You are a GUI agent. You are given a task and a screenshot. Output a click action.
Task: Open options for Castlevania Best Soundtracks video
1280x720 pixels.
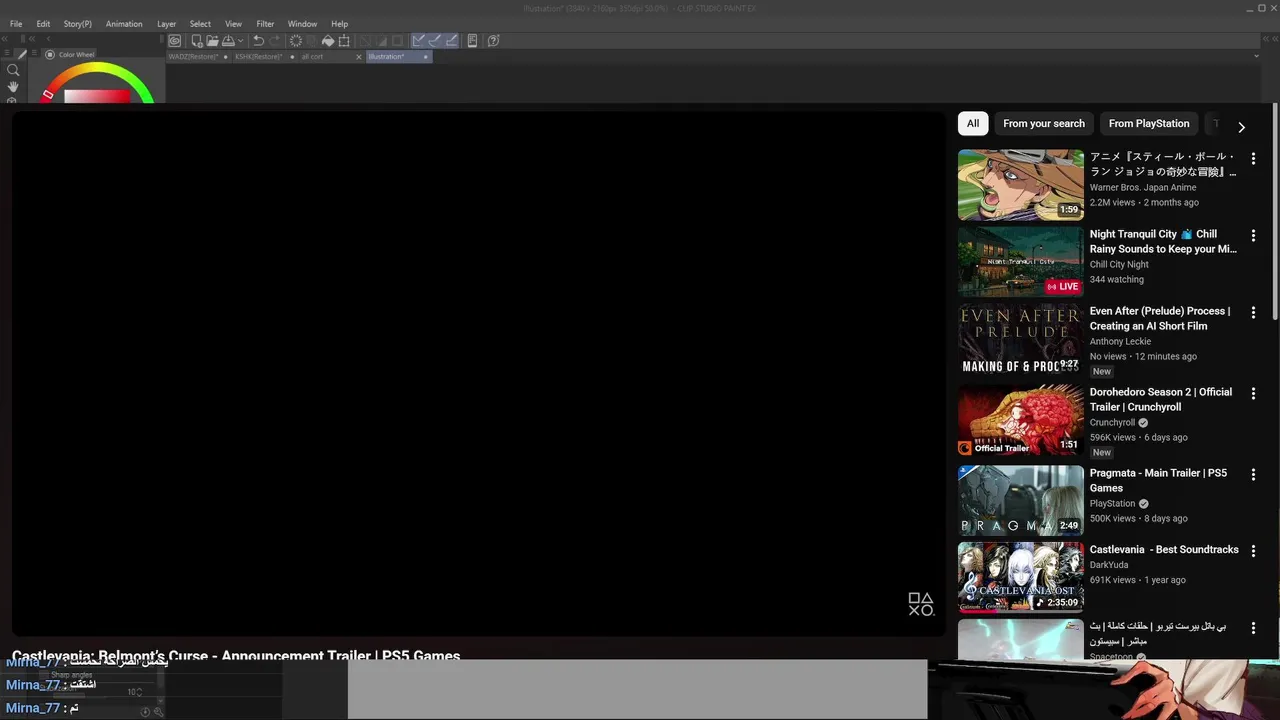pos(1253,551)
